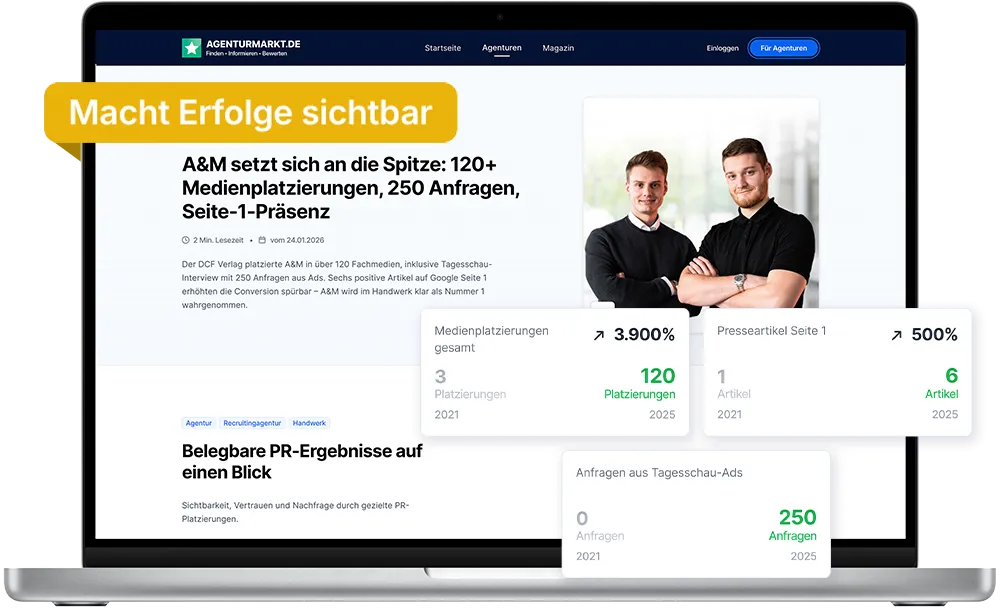The height and width of the screenshot is (608, 1000).
Task: Select the Handwerk category tag
Action: 309,423
